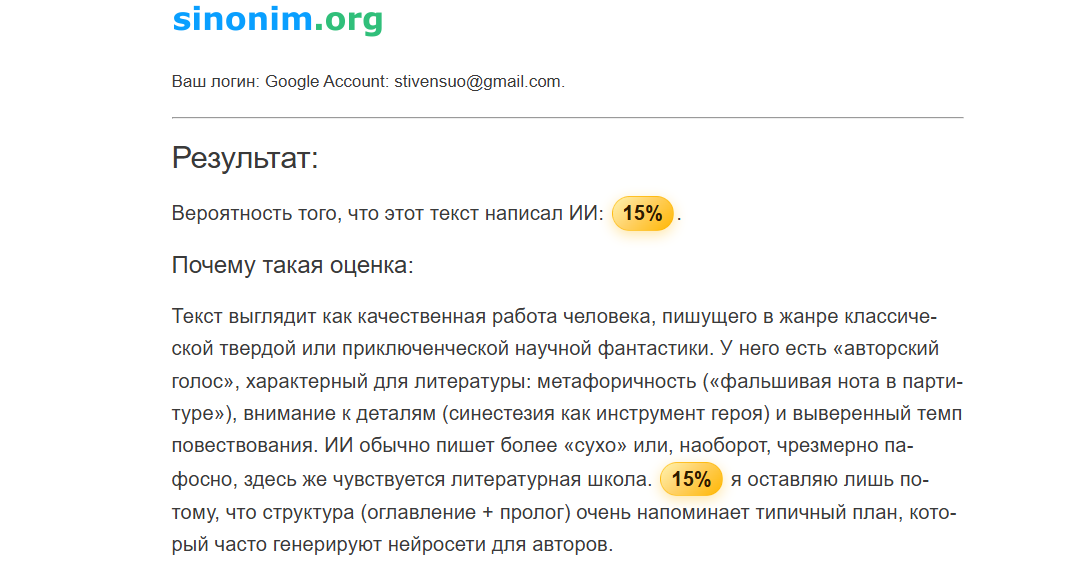Click the 15% probability badge

pos(642,213)
